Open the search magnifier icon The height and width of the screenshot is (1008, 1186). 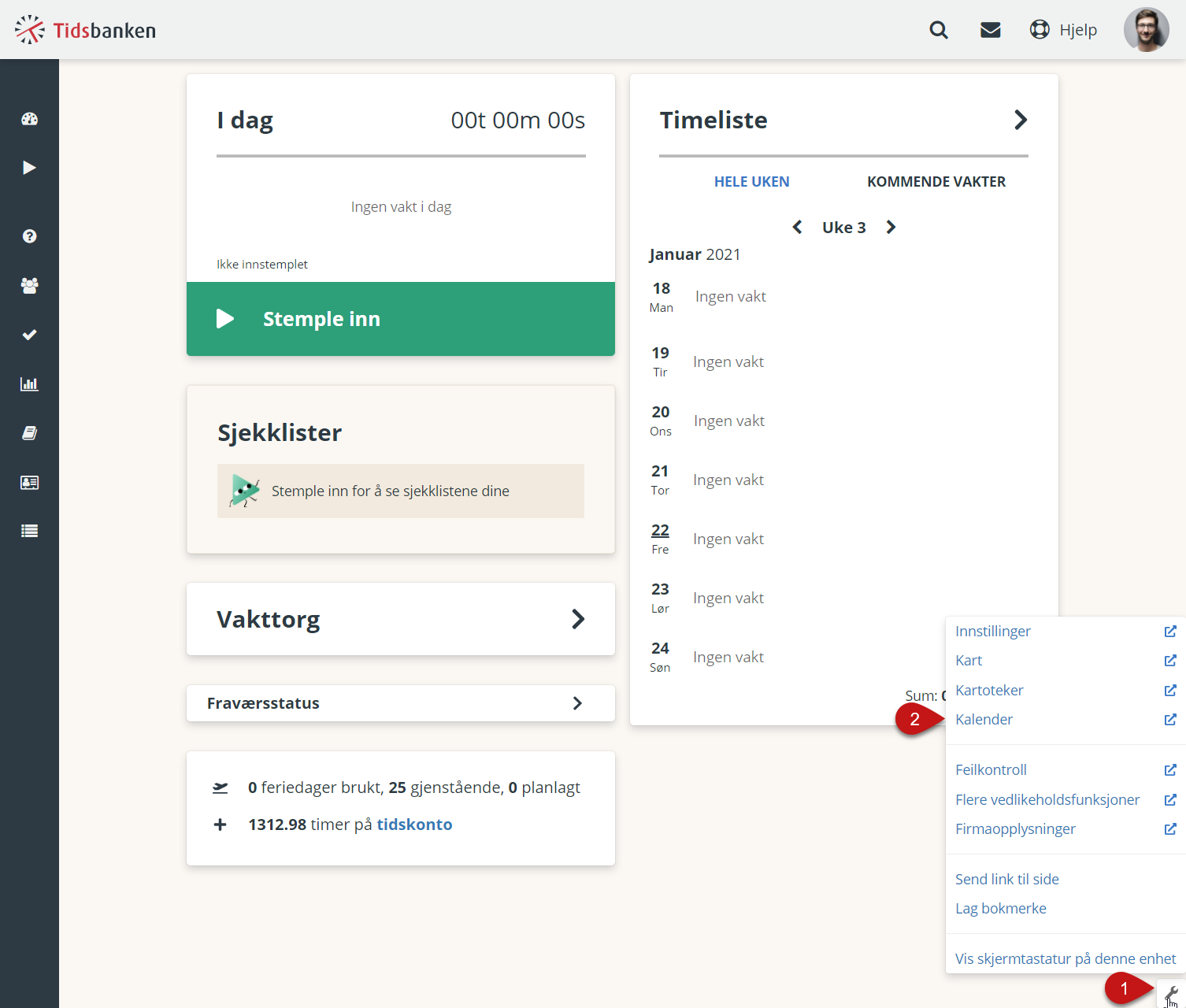pos(939,30)
